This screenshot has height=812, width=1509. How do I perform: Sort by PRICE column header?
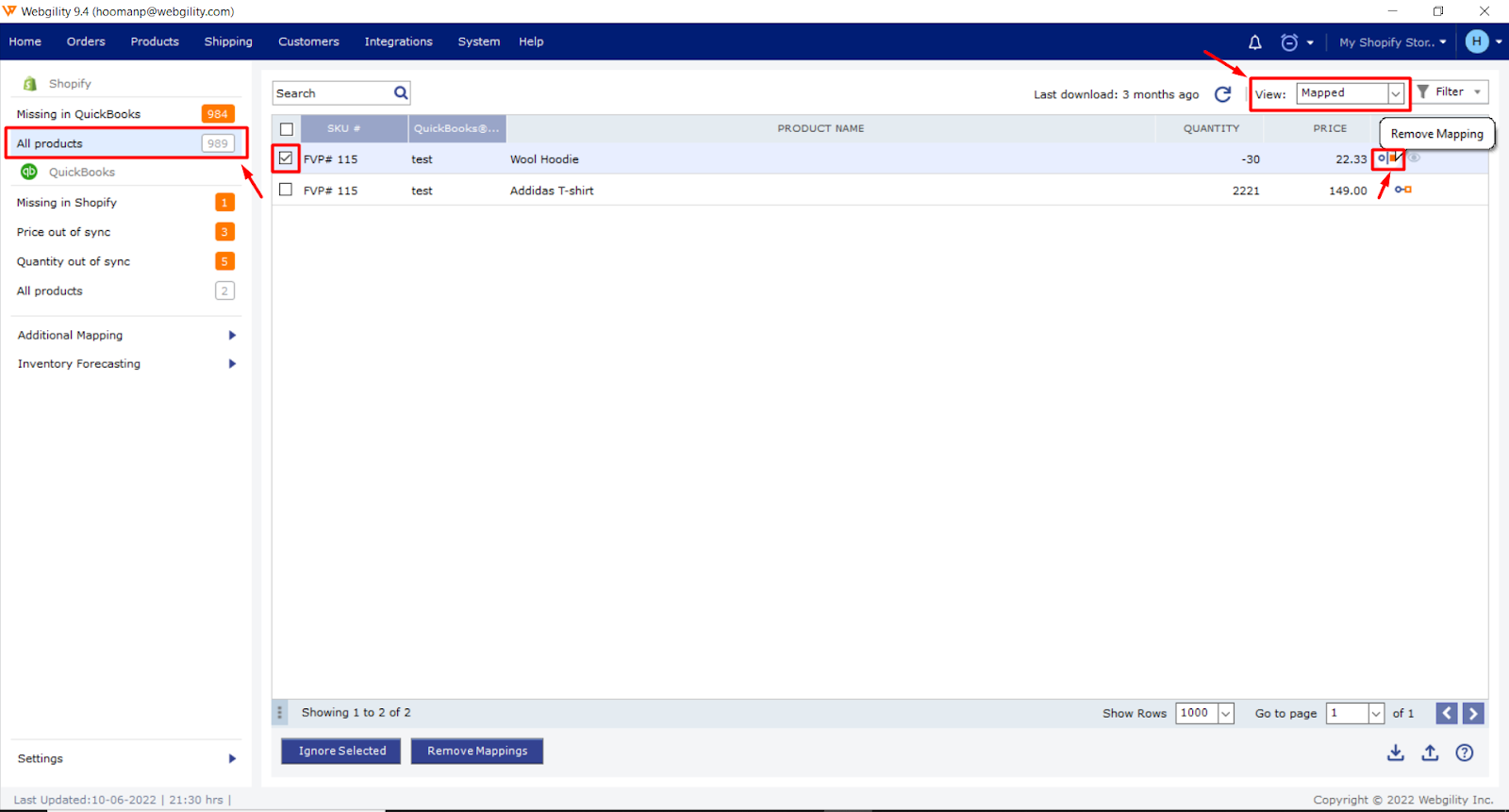click(1330, 128)
